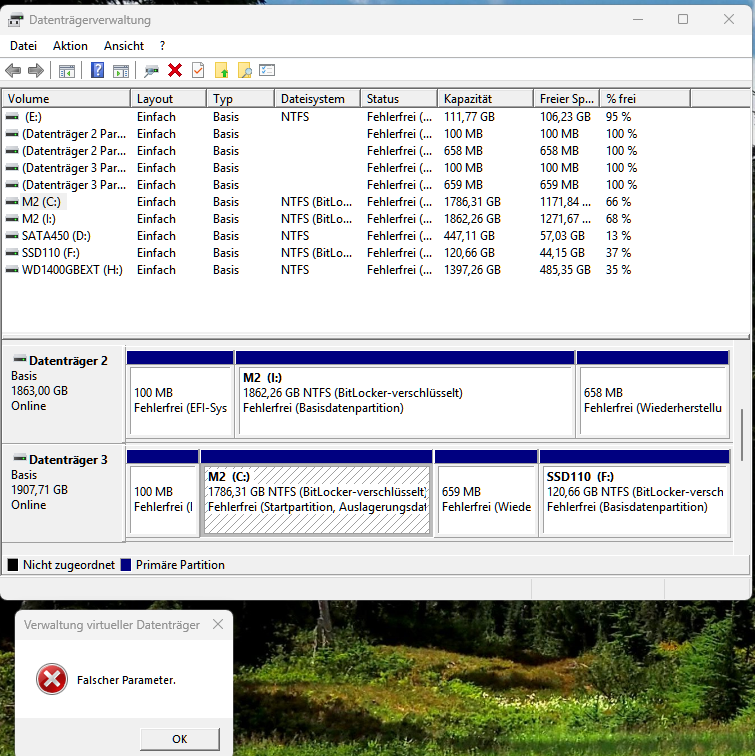Click the blue Primäre Partition legend swatch
The image size is (755, 756).
[126, 565]
